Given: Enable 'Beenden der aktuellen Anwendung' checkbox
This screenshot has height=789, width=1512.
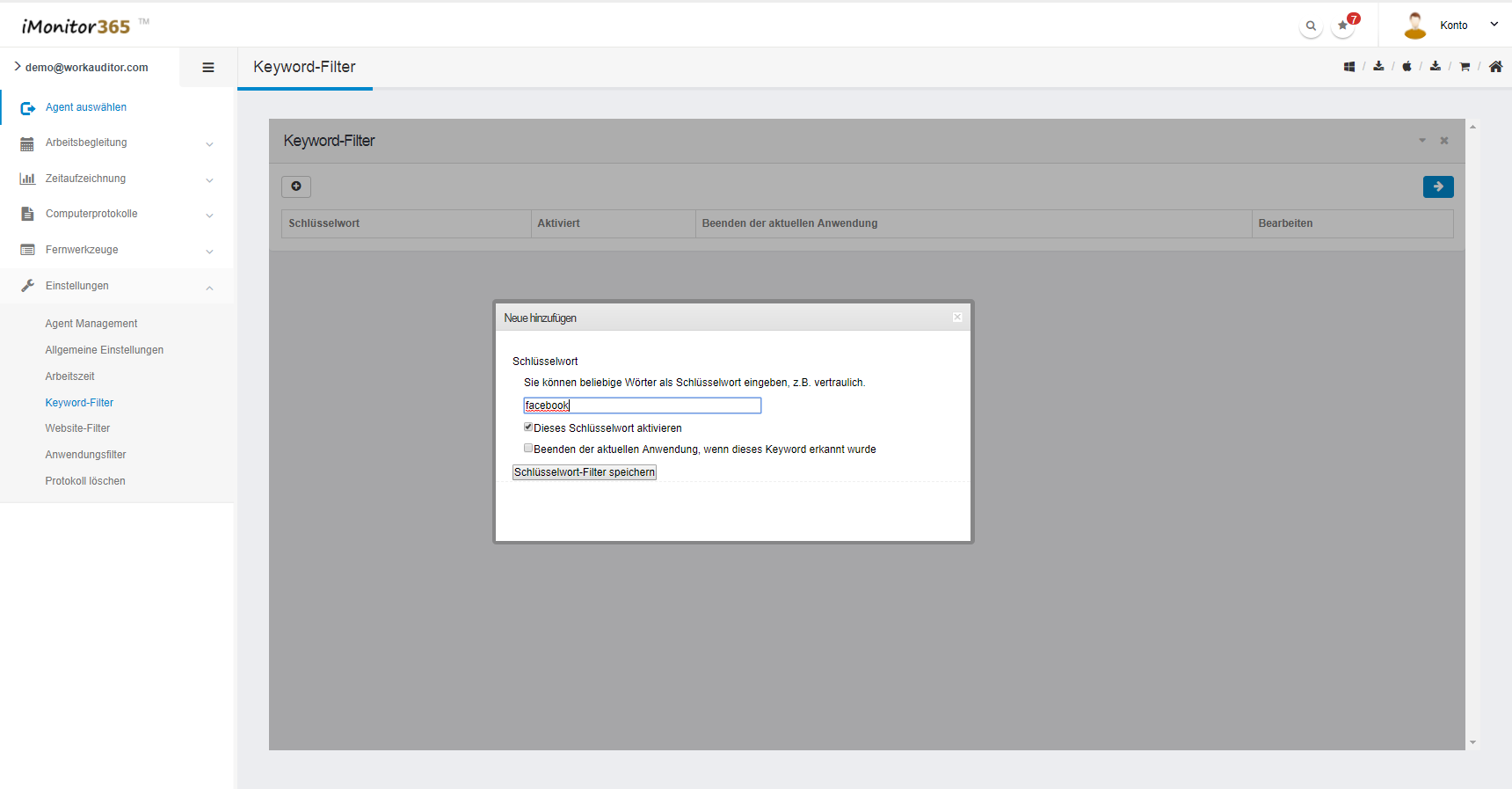Looking at the screenshot, I should [x=528, y=449].
